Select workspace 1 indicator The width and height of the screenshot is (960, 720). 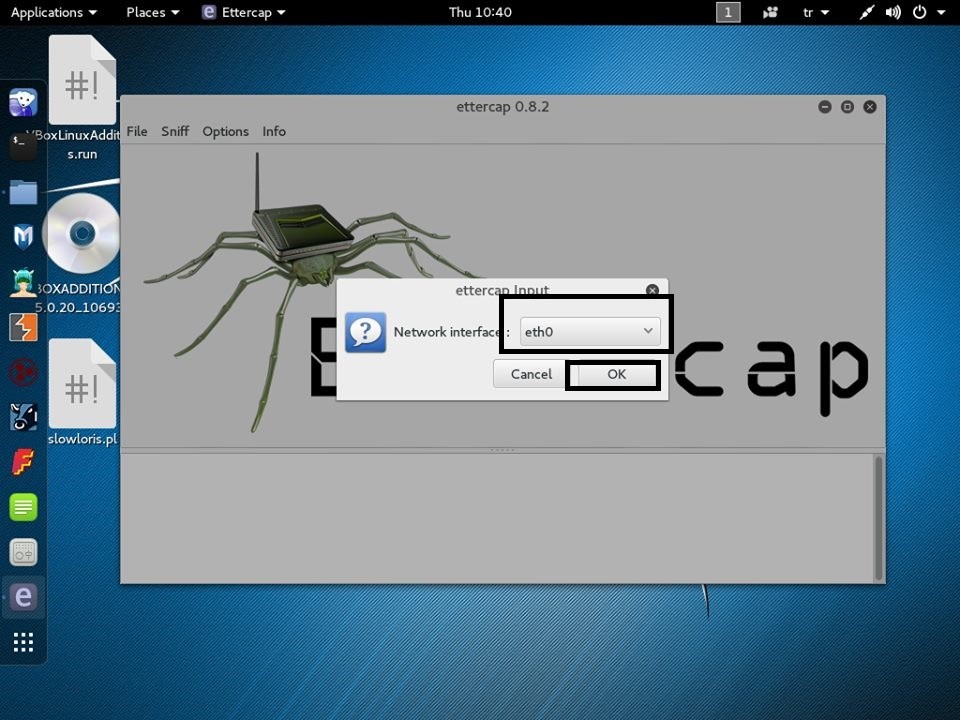pyautogui.click(x=728, y=12)
